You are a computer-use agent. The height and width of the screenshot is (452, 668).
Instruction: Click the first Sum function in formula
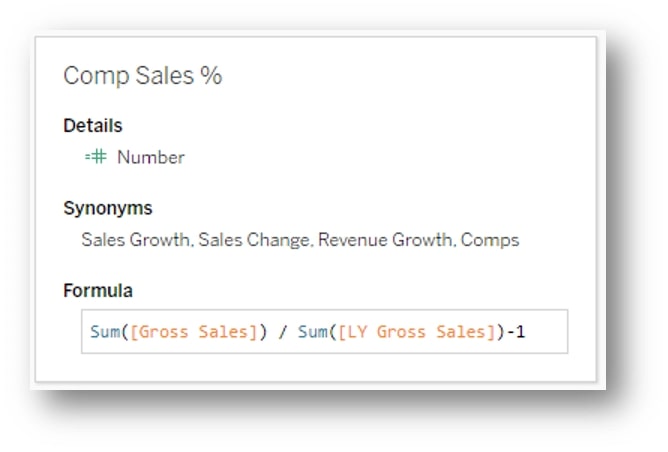pos(105,331)
